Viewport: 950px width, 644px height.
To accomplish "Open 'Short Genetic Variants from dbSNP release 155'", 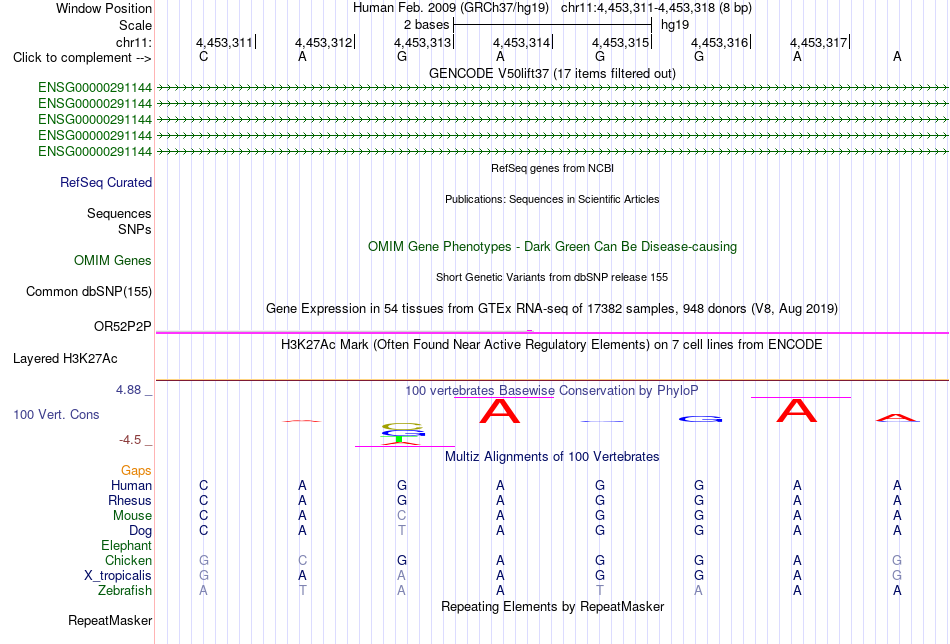I will point(552,277).
